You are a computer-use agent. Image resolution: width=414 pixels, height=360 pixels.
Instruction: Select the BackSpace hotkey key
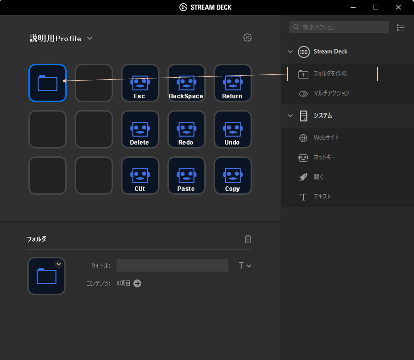coord(186,83)
